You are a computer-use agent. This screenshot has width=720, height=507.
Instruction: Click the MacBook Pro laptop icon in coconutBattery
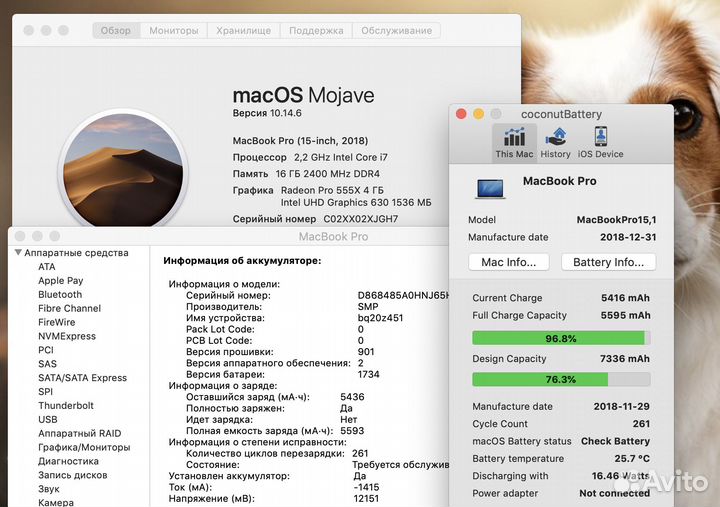[x=490, y=188]
